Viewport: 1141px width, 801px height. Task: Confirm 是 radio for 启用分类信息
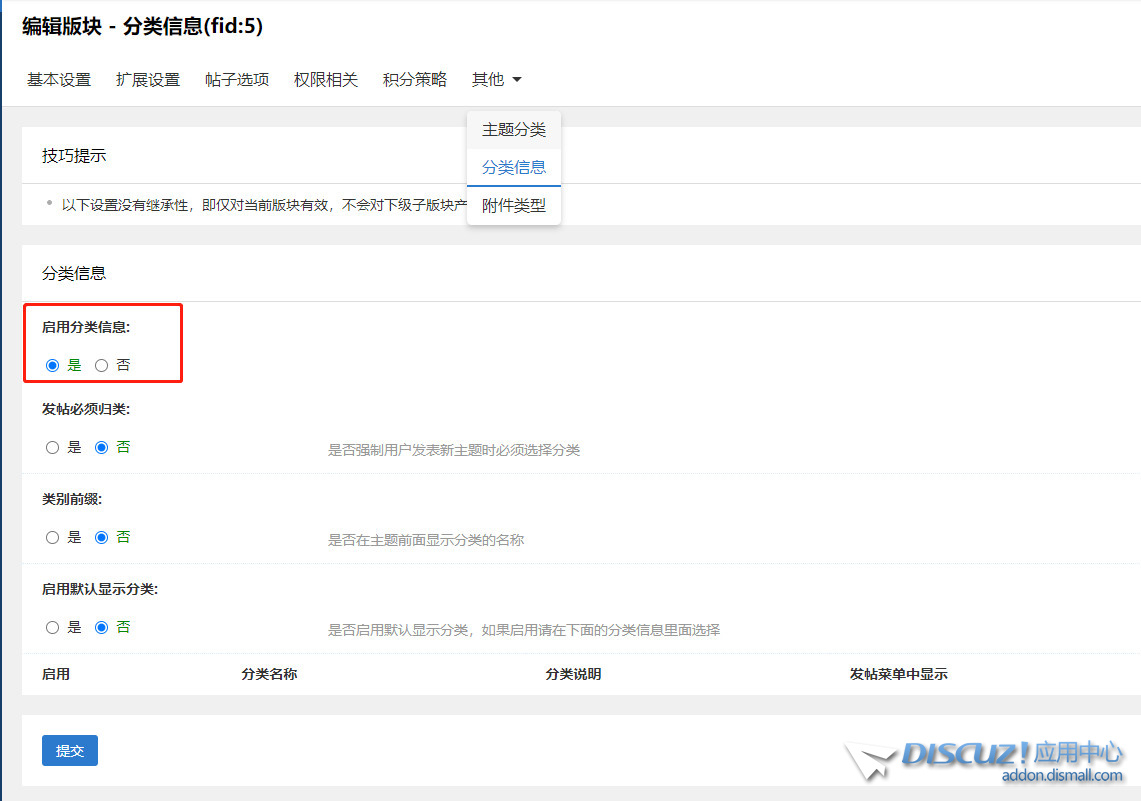[x=51, y=365]
